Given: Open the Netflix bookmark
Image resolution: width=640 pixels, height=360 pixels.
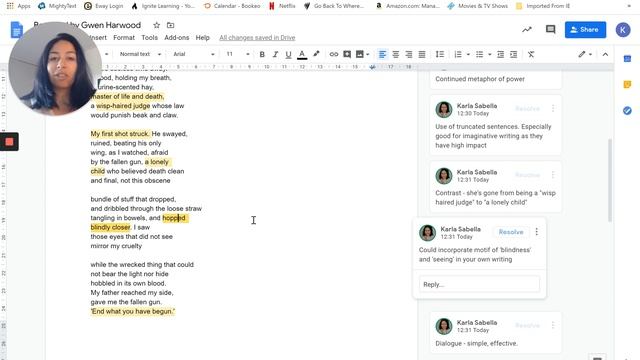Looking at the screenshot, I should pos(282,6).
